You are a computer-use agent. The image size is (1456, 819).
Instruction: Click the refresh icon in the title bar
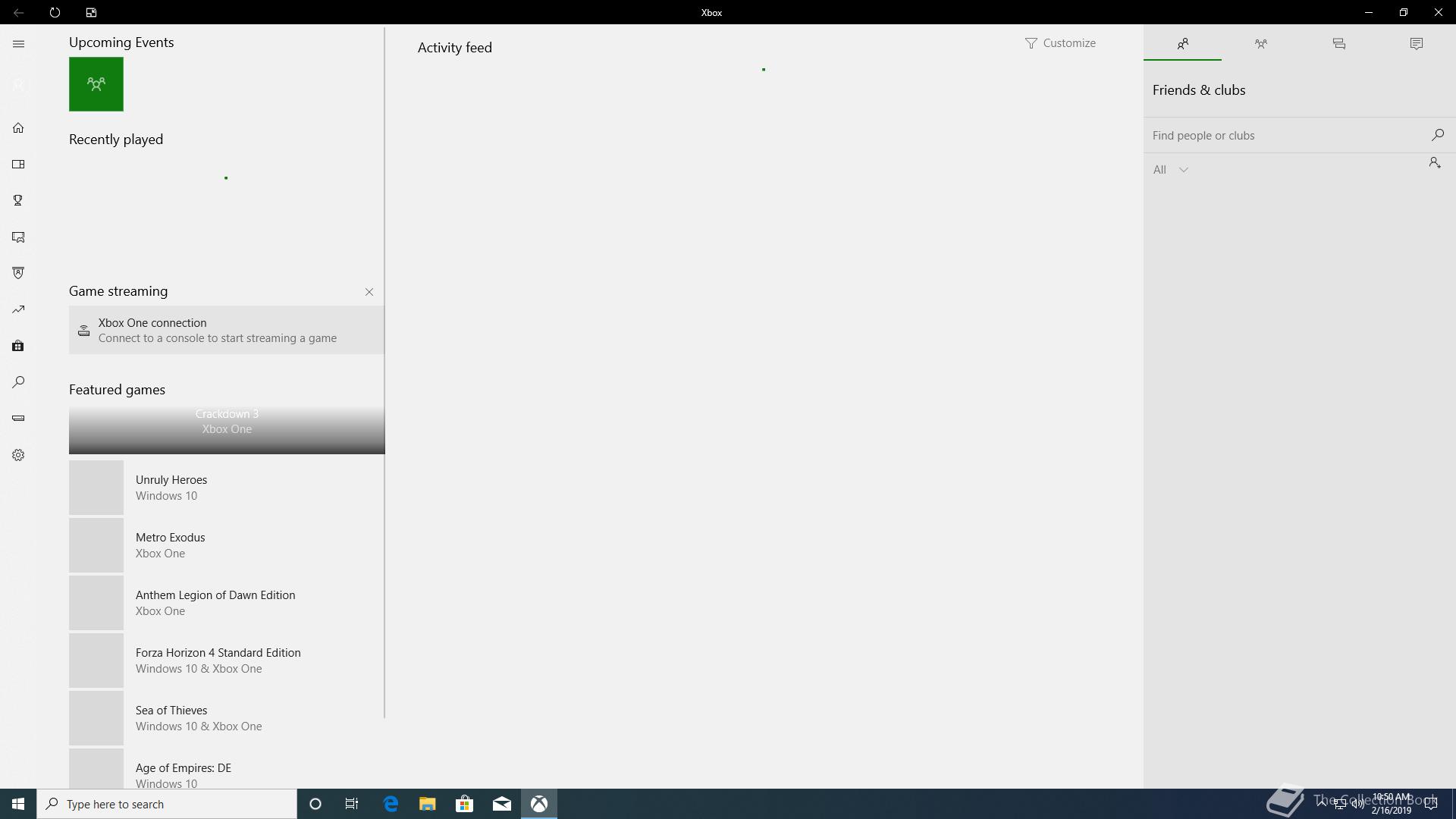(x=55, y=12)
